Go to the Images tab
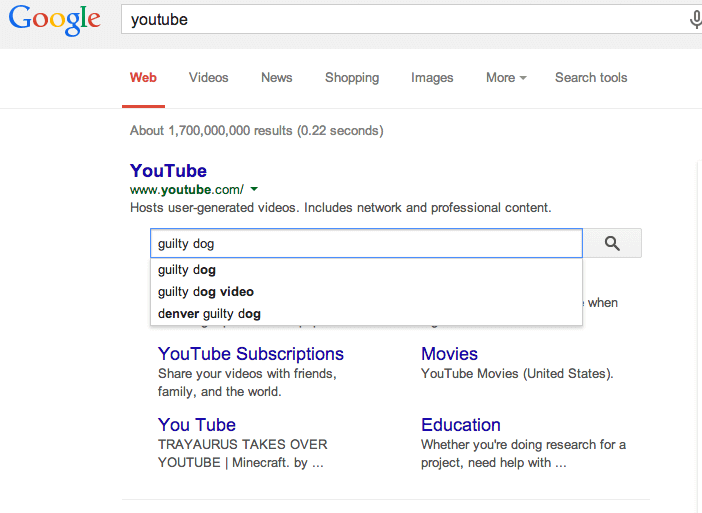Screen dimensions: 702x513 pos(432,78)
